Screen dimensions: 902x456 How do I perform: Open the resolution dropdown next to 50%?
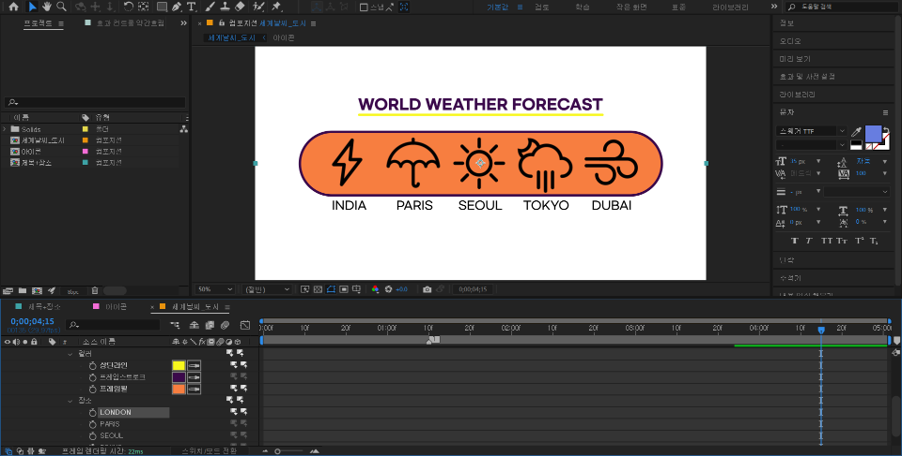tap(267, 289)
